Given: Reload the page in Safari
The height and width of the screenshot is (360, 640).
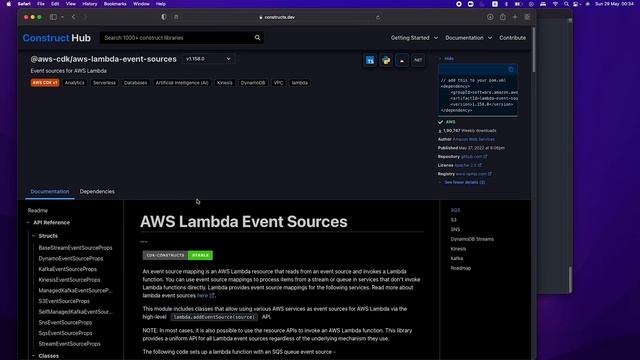Looking at the screenshot, I should [378, 17].
